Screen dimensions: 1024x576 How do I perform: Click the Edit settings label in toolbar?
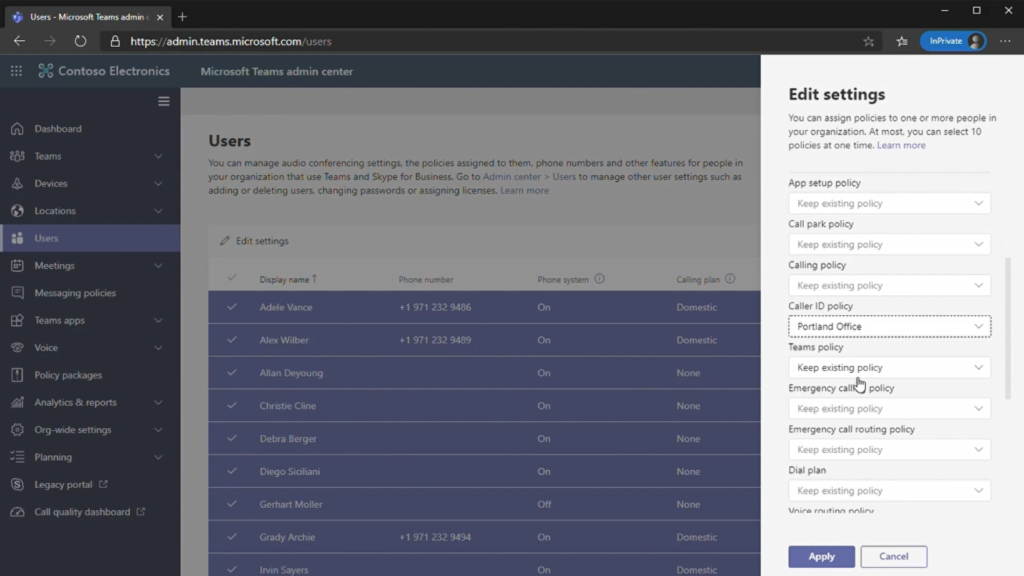pos(262,241)
